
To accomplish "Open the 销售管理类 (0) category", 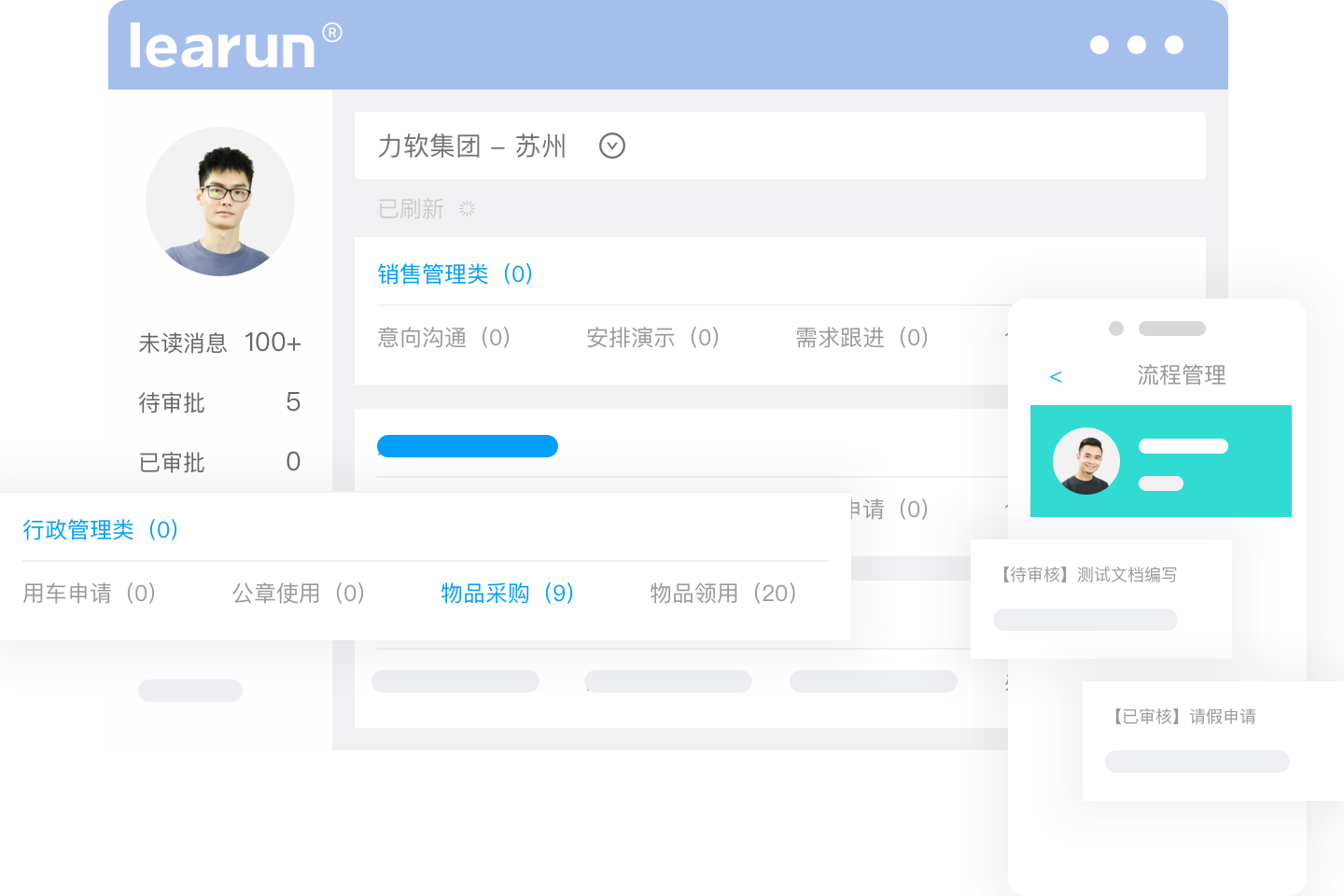I will [x=455, y=273].
